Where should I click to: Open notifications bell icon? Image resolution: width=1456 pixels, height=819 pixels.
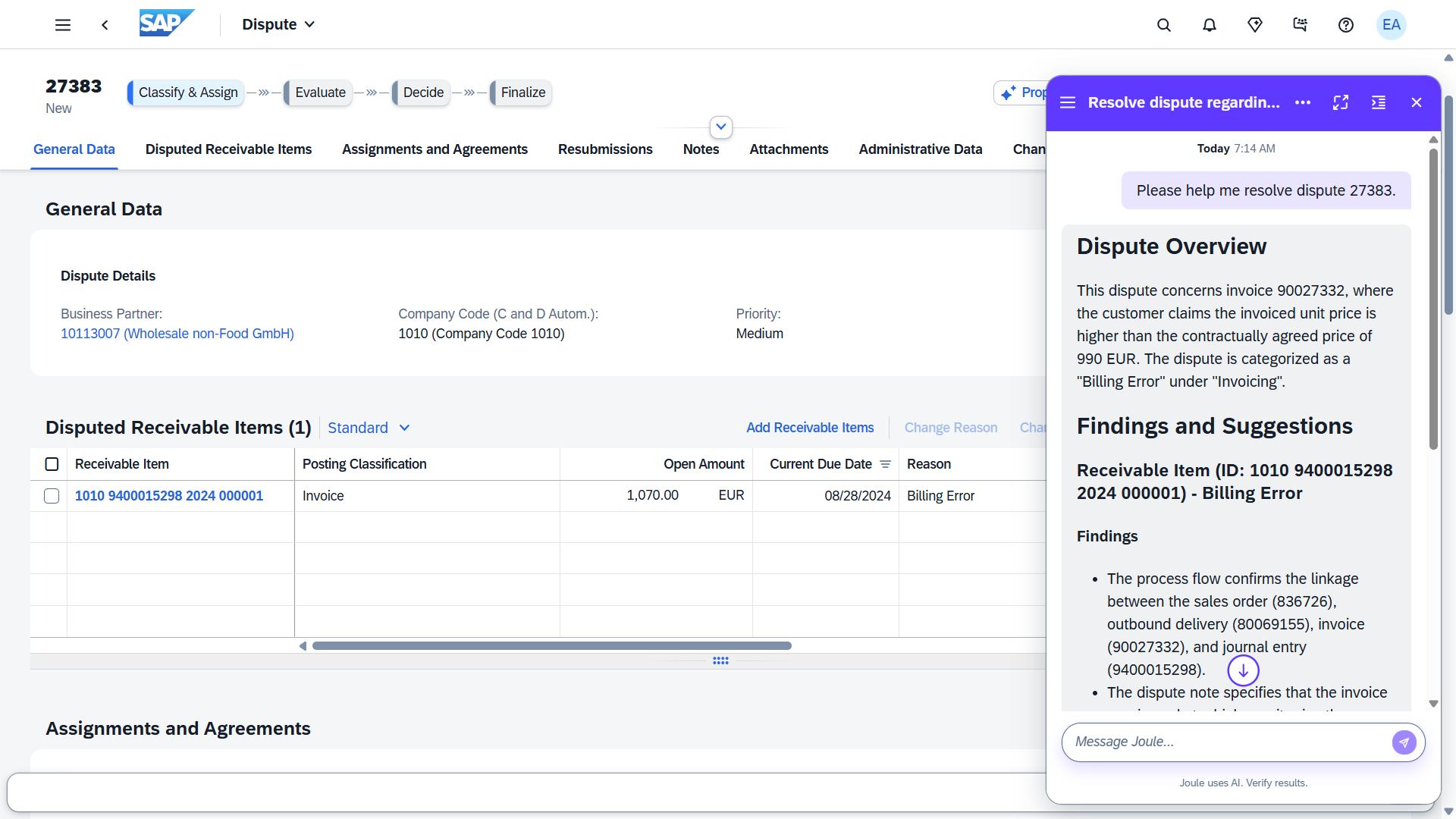click(1209, 25)
